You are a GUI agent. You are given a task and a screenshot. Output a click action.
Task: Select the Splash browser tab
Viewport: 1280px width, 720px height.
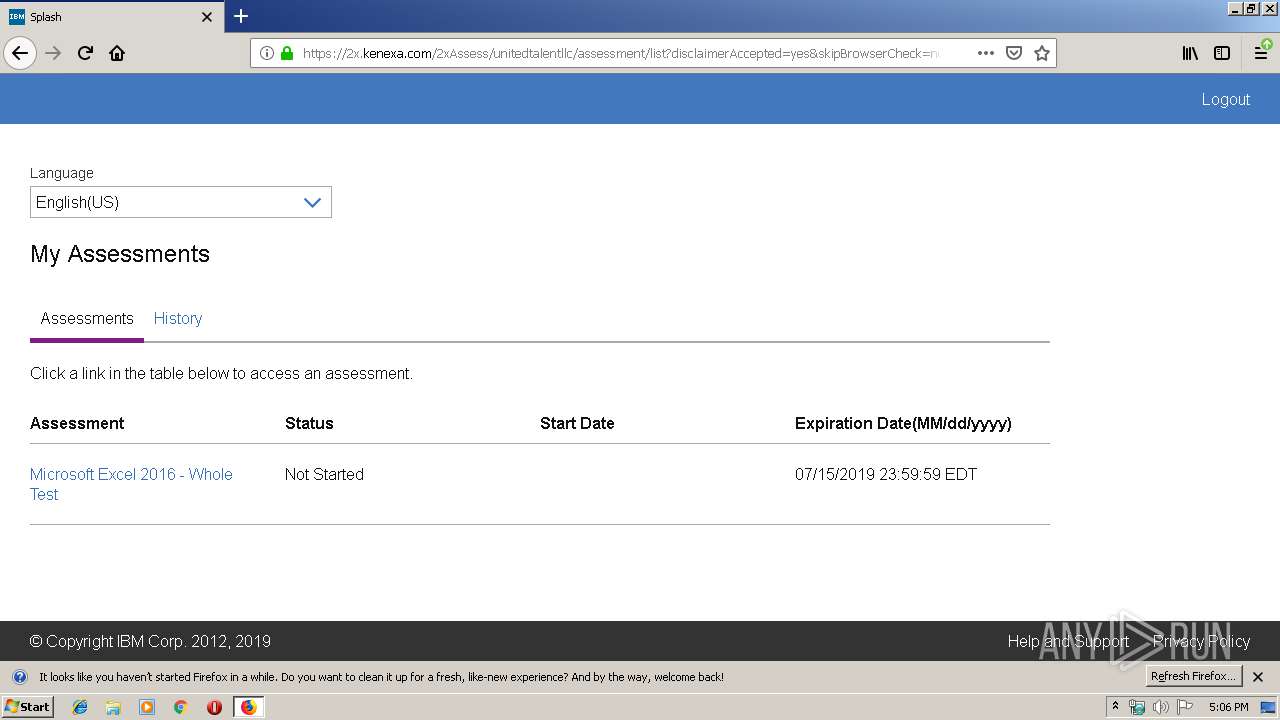tap(112, 17)
